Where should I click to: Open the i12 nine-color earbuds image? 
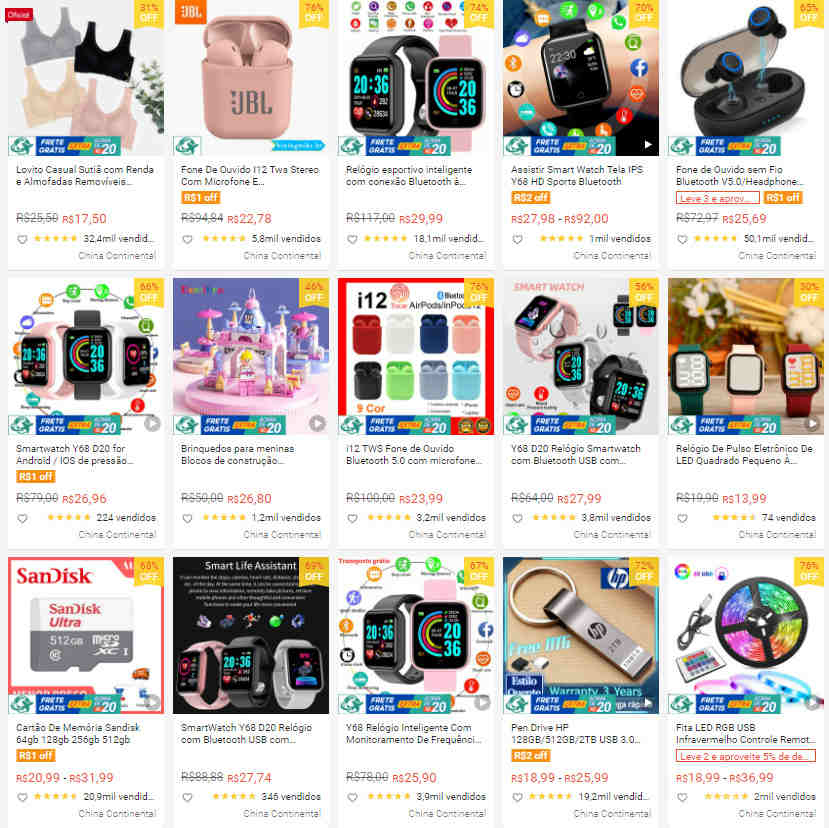pos(416,356)
